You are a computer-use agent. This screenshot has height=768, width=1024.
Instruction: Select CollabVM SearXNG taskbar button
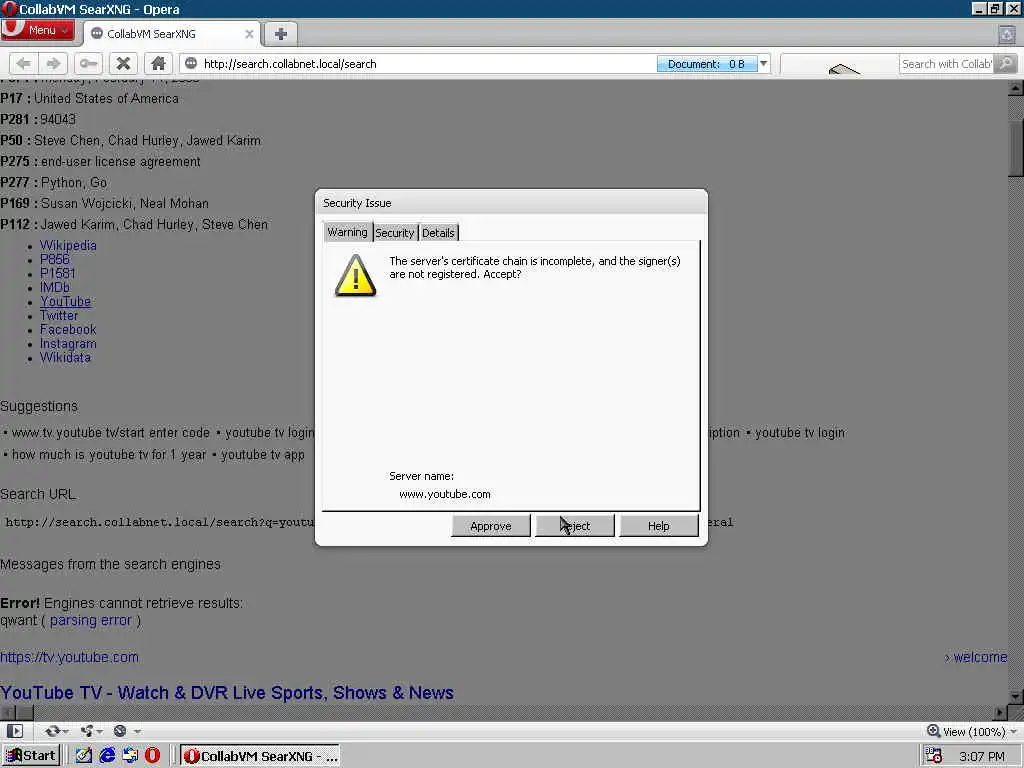(x=260, y=756)
